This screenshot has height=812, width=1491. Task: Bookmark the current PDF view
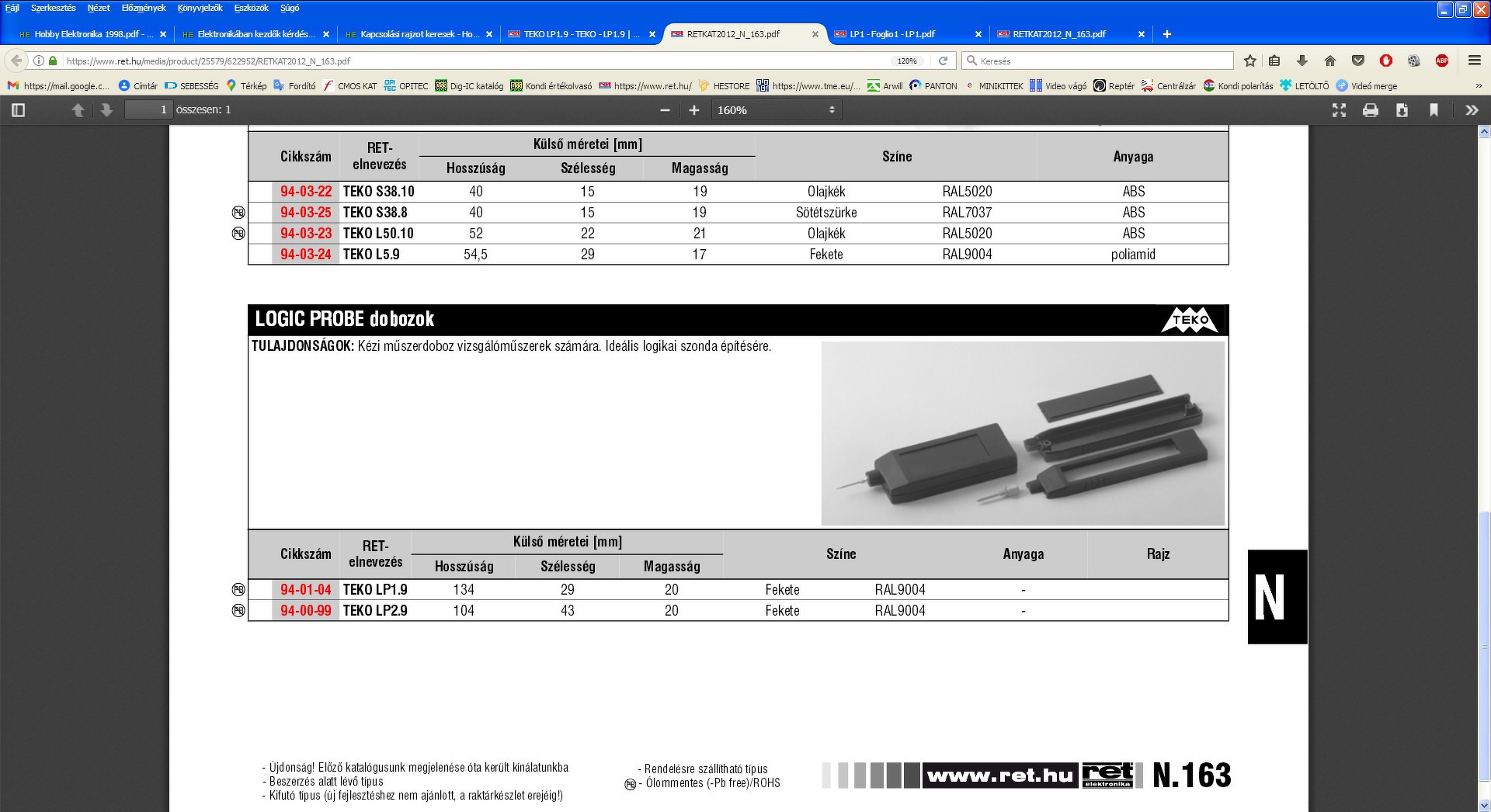[x=1434, y=110]
